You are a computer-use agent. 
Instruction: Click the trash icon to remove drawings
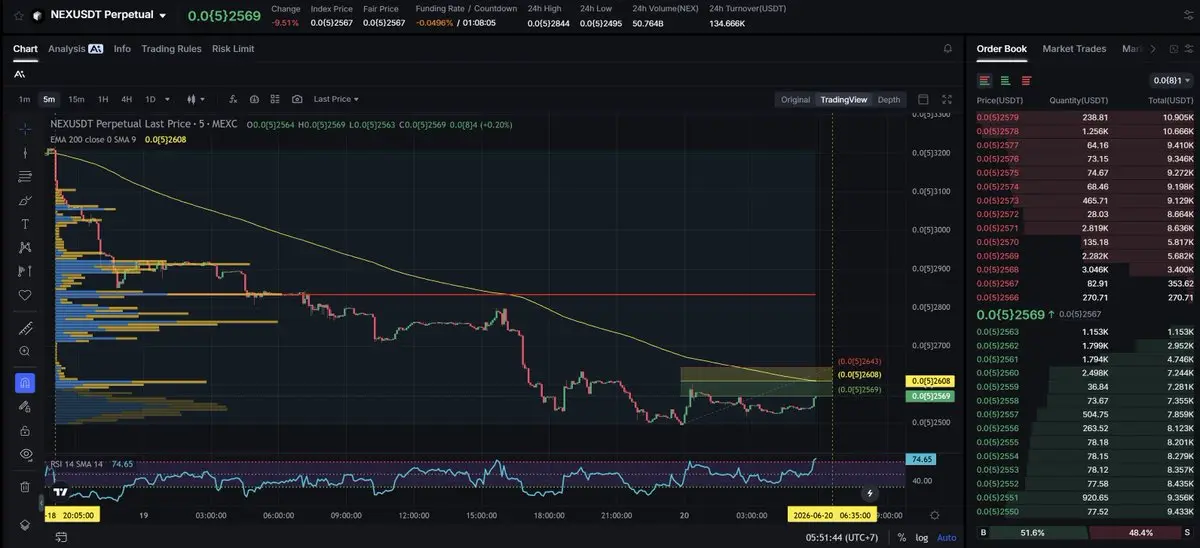[x=25, y=487]
